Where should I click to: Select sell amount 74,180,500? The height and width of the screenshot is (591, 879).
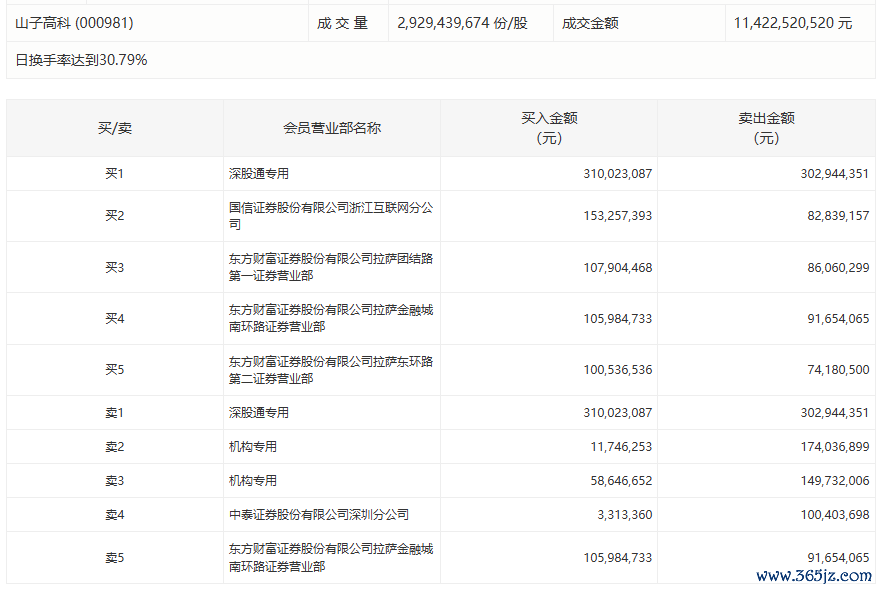(838, 370)
